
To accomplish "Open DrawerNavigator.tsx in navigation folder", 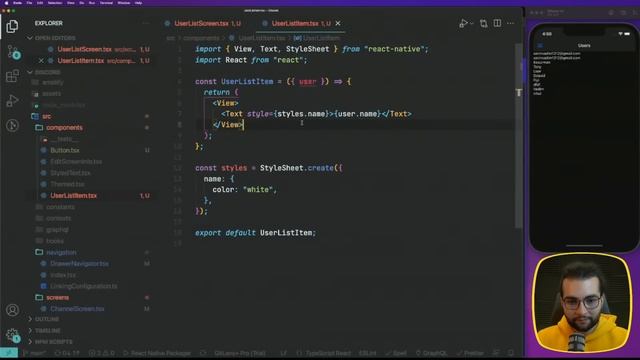I will (80, 264).
